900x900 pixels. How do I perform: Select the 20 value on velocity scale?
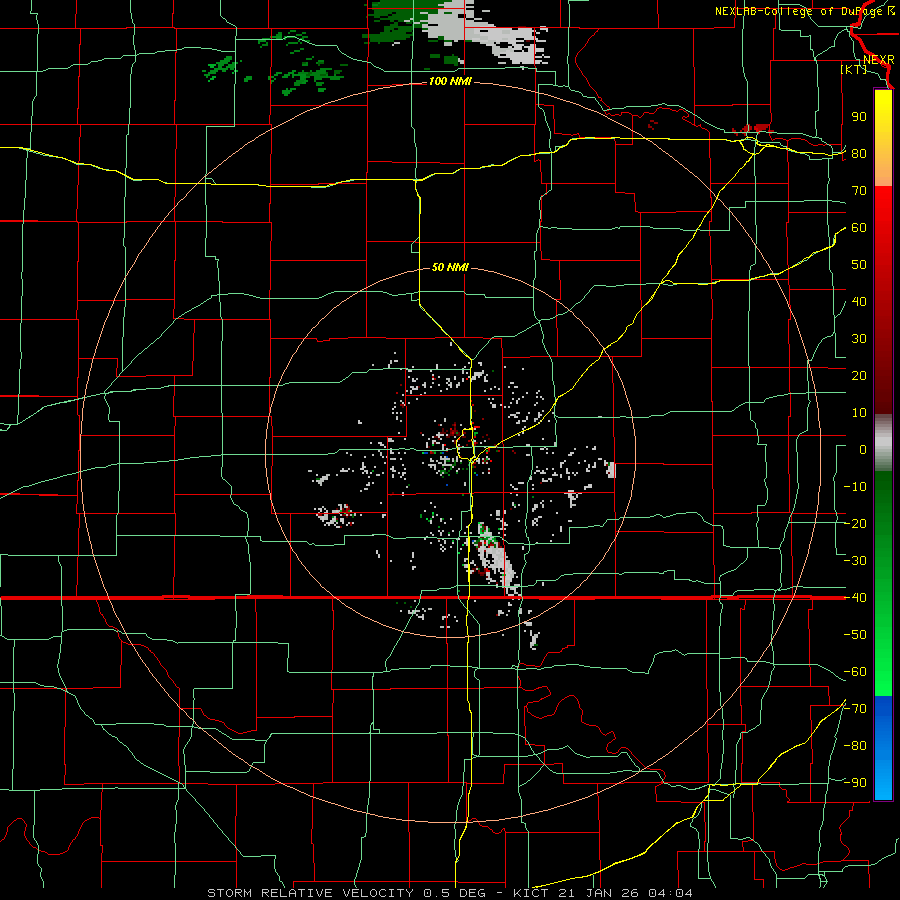[859, 376]
